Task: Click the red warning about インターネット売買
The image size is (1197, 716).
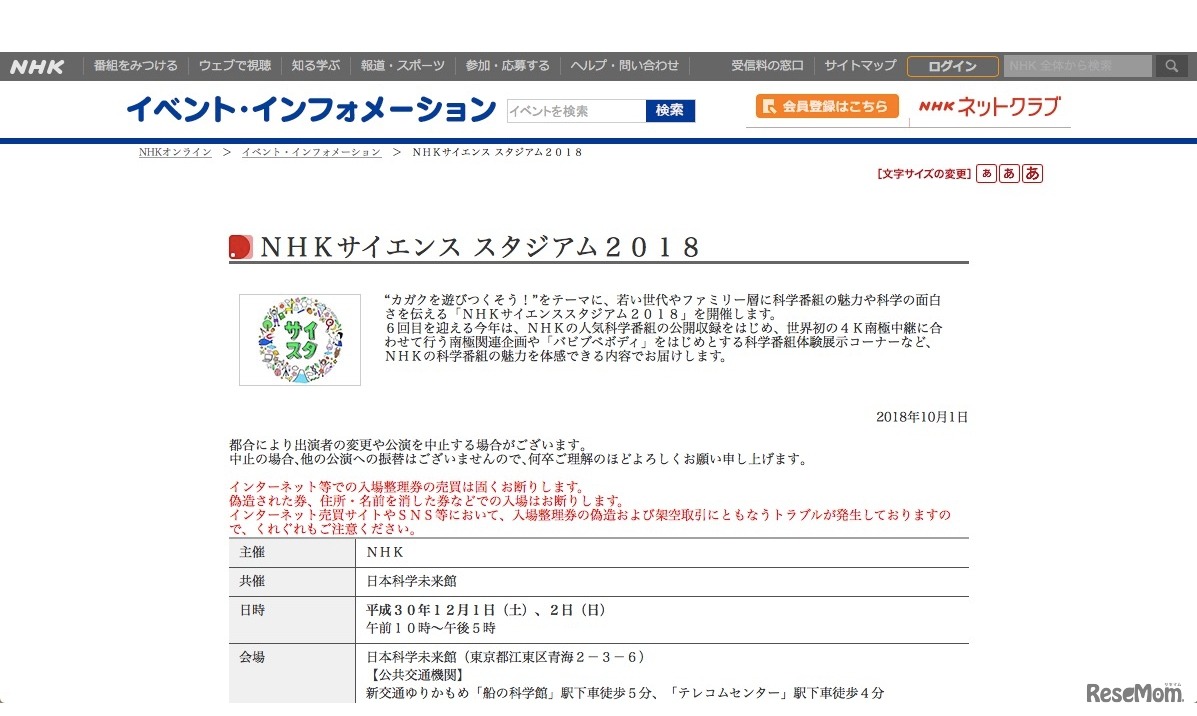Action: coord(590,521)
